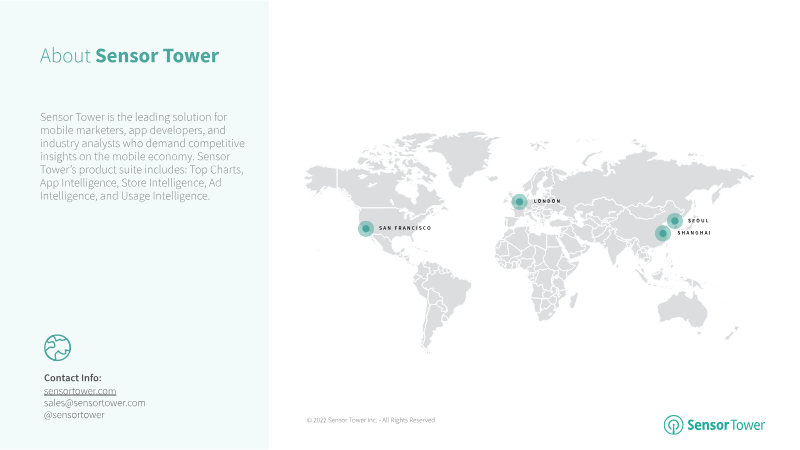Select the Shanghai marker dot on map
The image size is (800, 450).
click(661, 233)
